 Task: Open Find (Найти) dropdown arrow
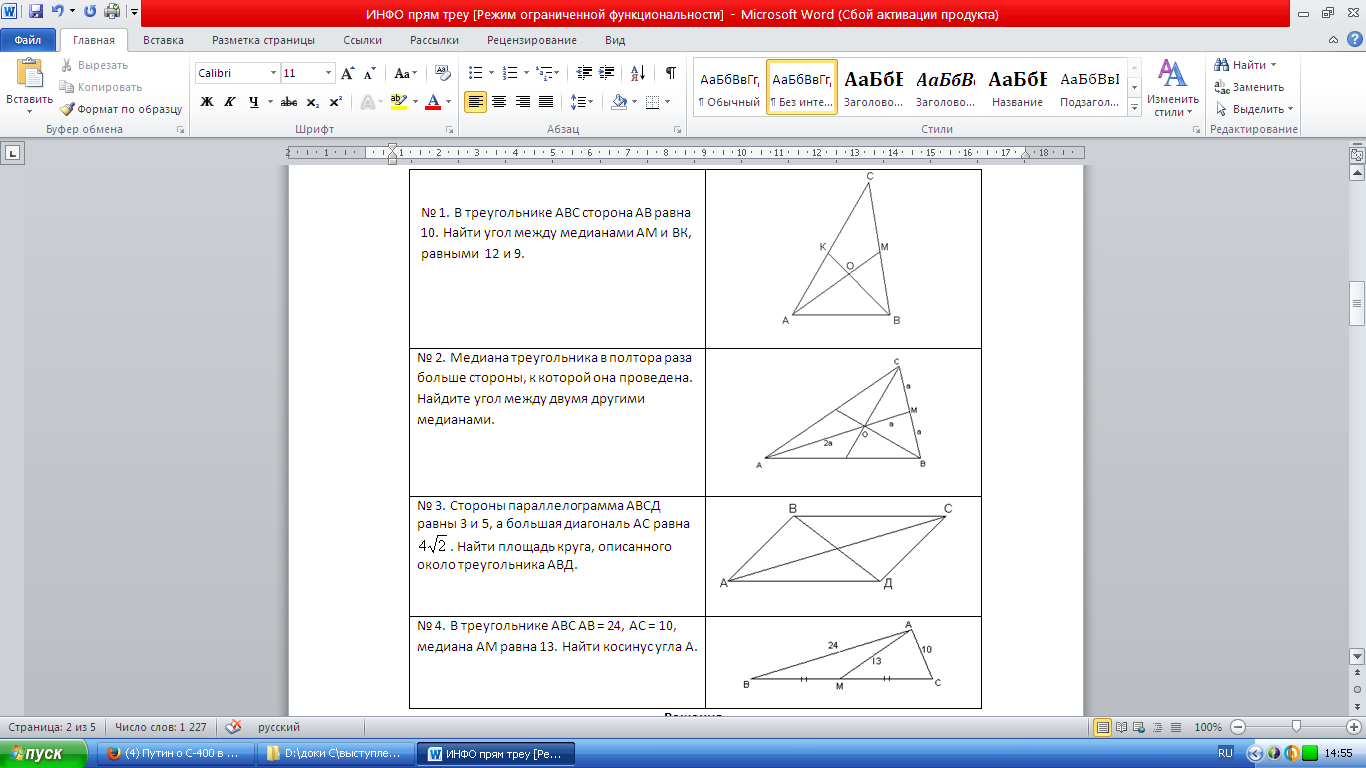coord(1274,65)
